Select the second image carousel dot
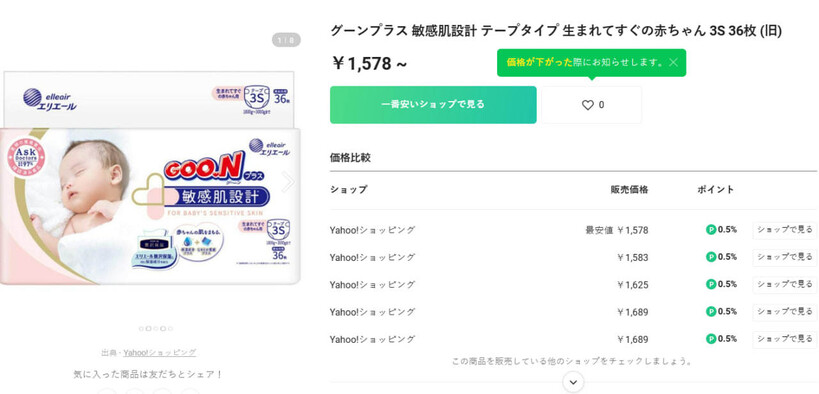Image resolution: width=819 pixels, height=394 pixels. coord(148,329)
